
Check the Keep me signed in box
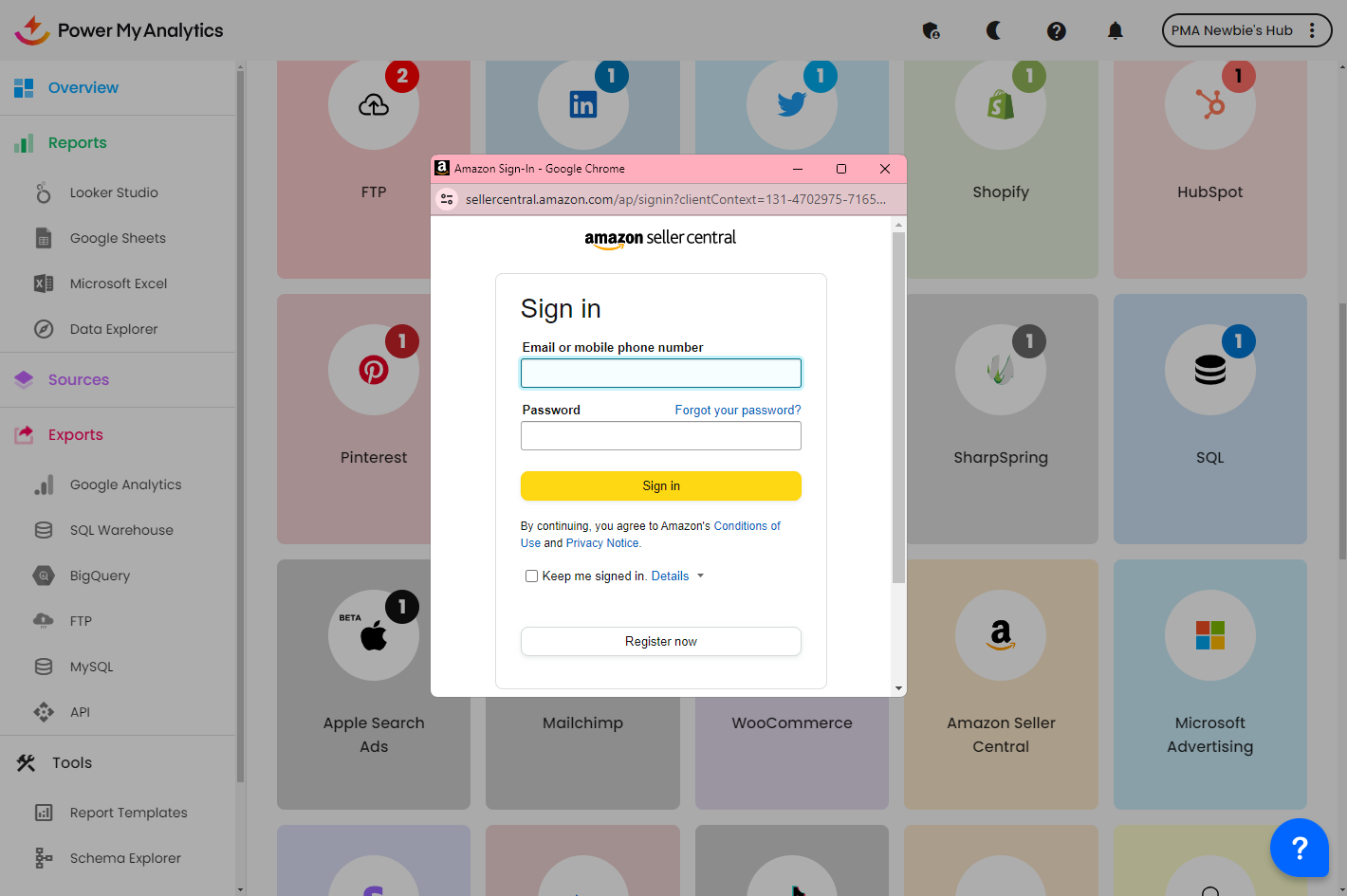(x=531, y=576)
